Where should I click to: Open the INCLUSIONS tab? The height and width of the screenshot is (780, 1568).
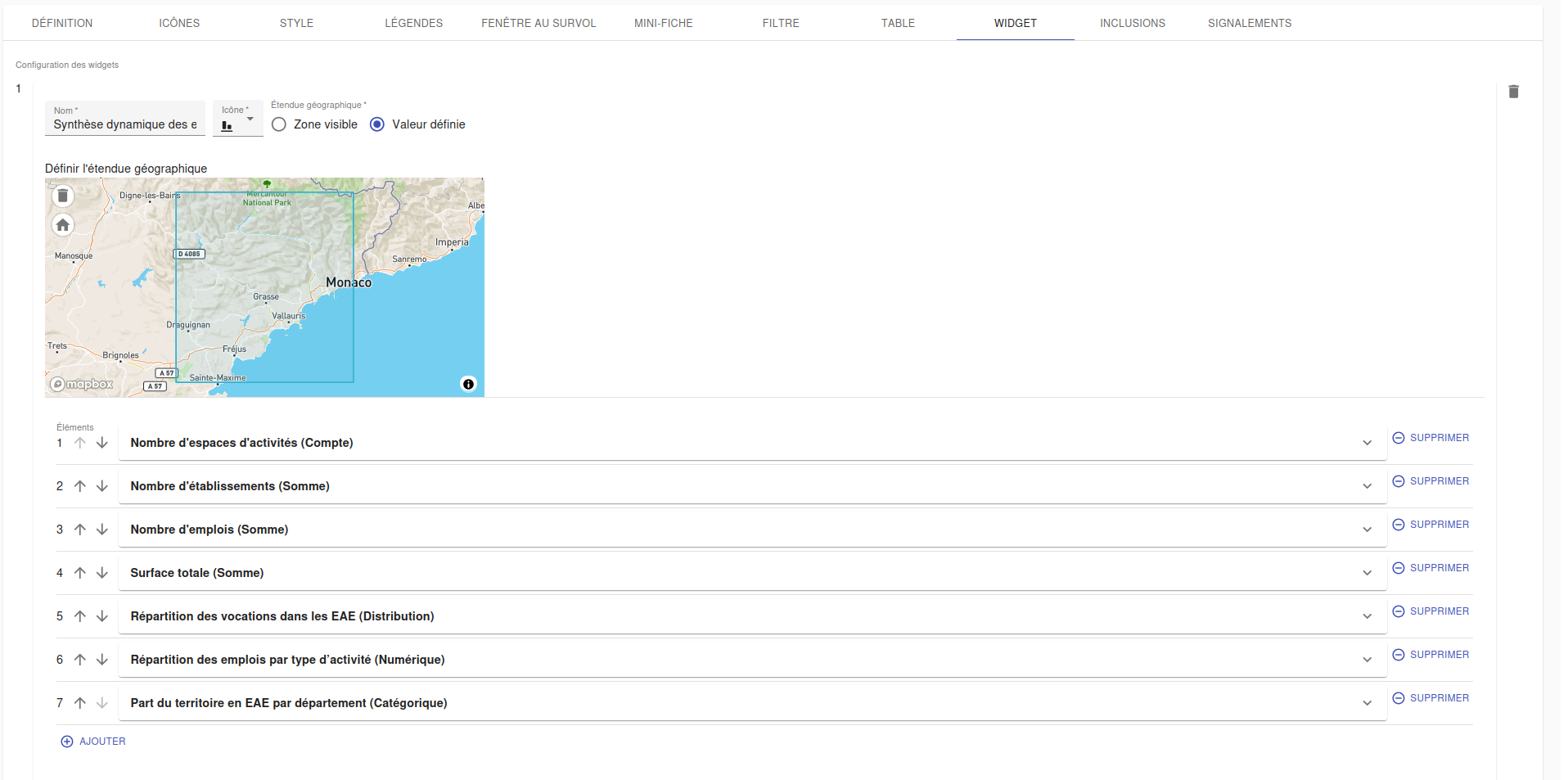1133,23
